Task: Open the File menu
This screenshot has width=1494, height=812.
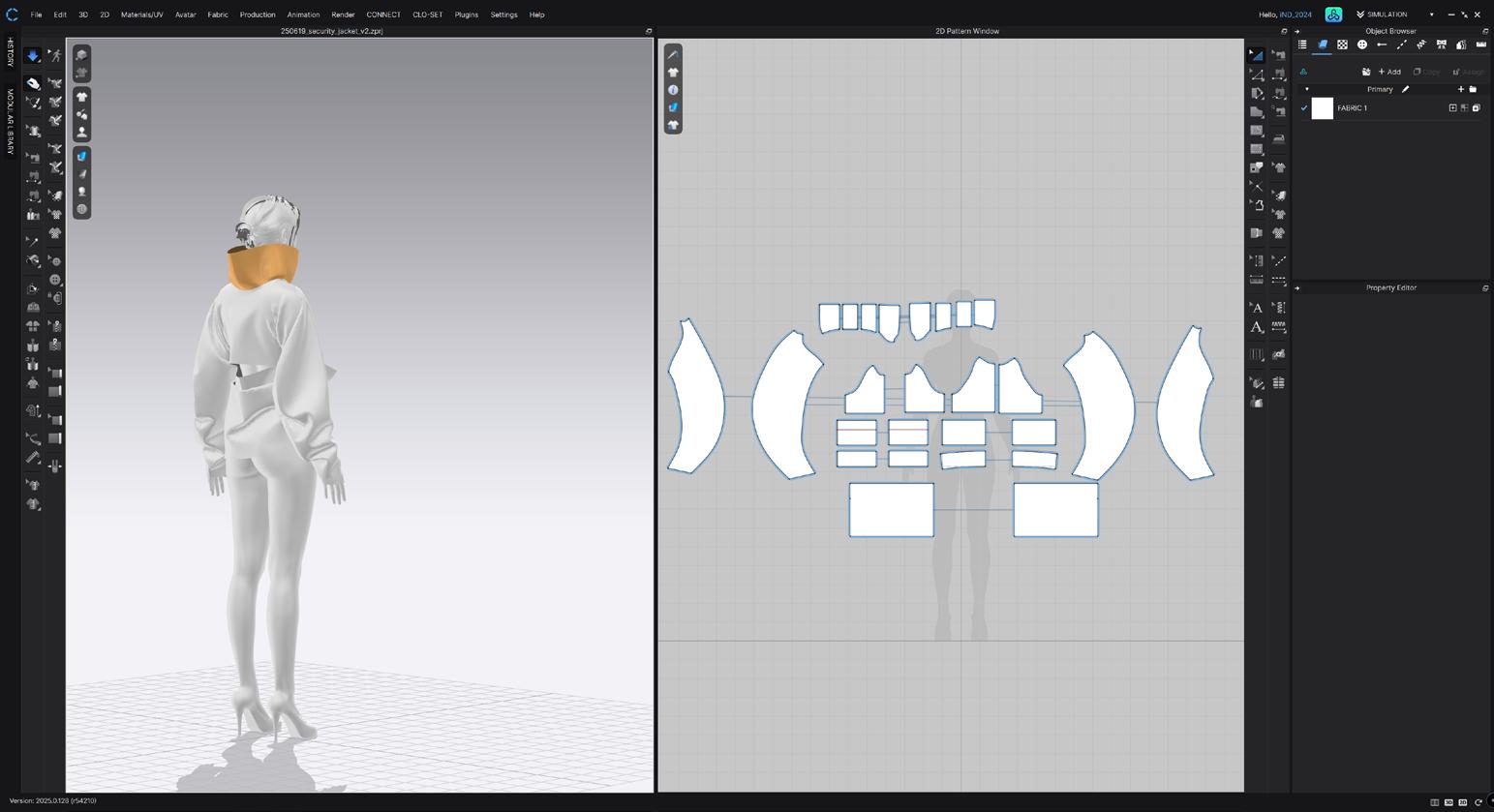Action: [36, 15]
